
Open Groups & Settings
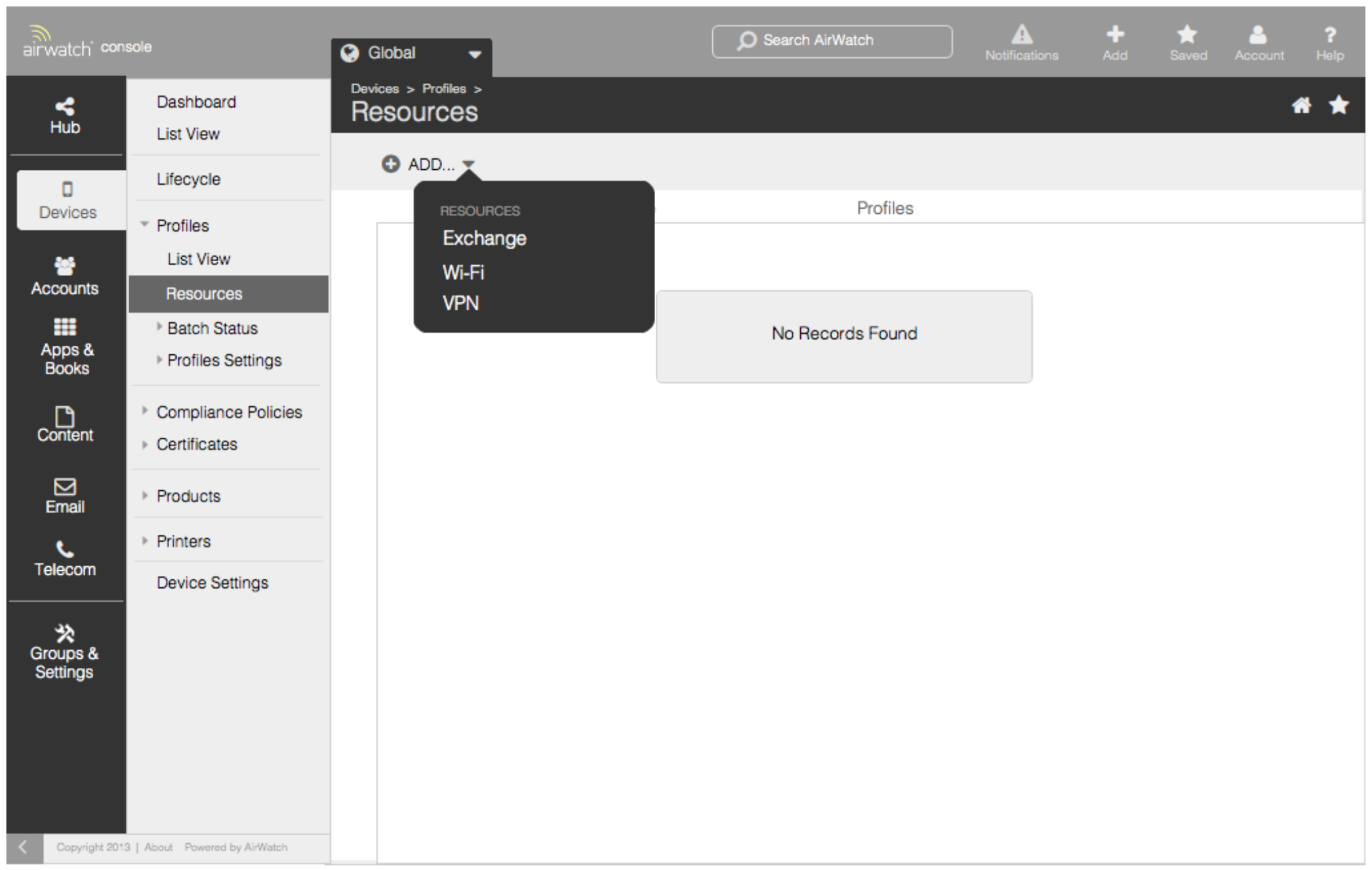(64, 652)
